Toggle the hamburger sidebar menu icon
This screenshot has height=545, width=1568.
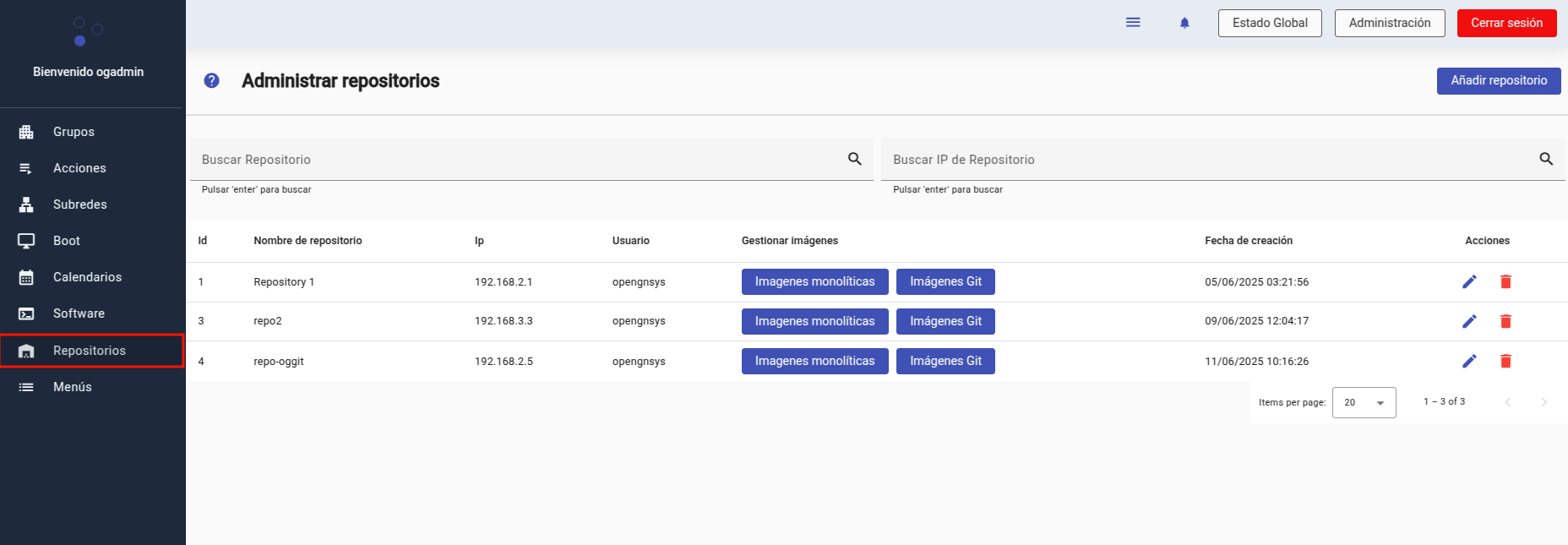[x=1133, y=23]
